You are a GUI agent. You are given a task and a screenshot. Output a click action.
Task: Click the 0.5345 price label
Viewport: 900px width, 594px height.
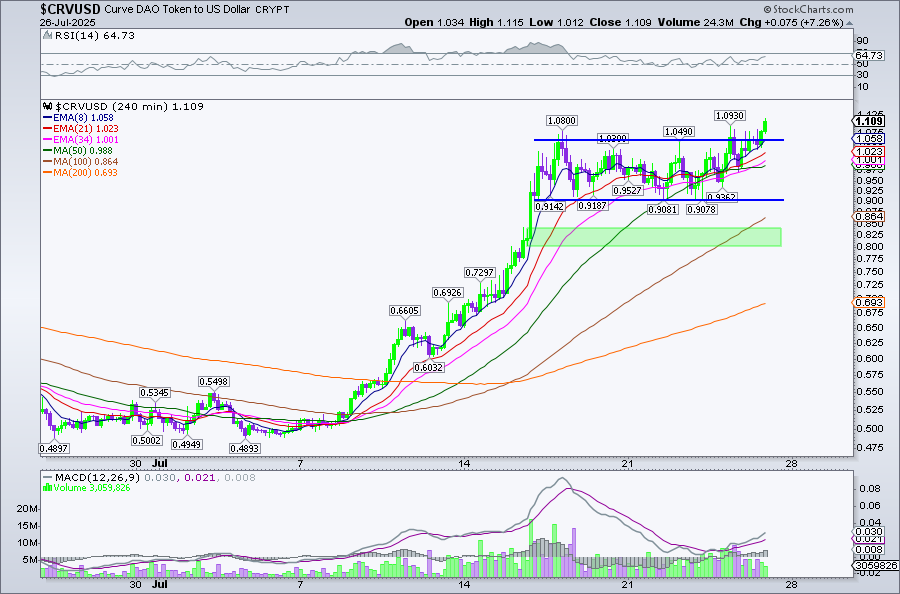[x=154, y=393]
